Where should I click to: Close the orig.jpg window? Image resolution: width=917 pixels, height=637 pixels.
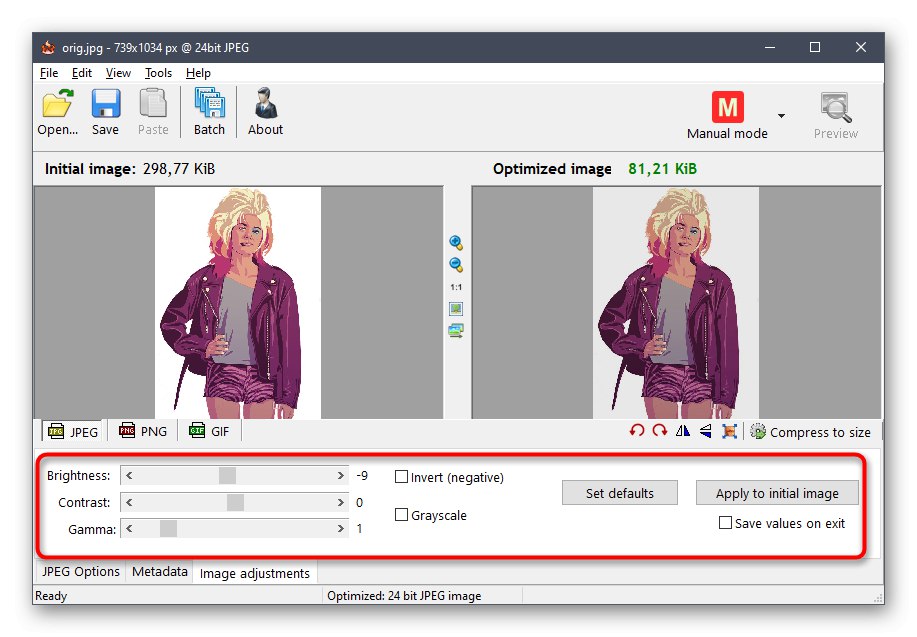pos(861,47)
